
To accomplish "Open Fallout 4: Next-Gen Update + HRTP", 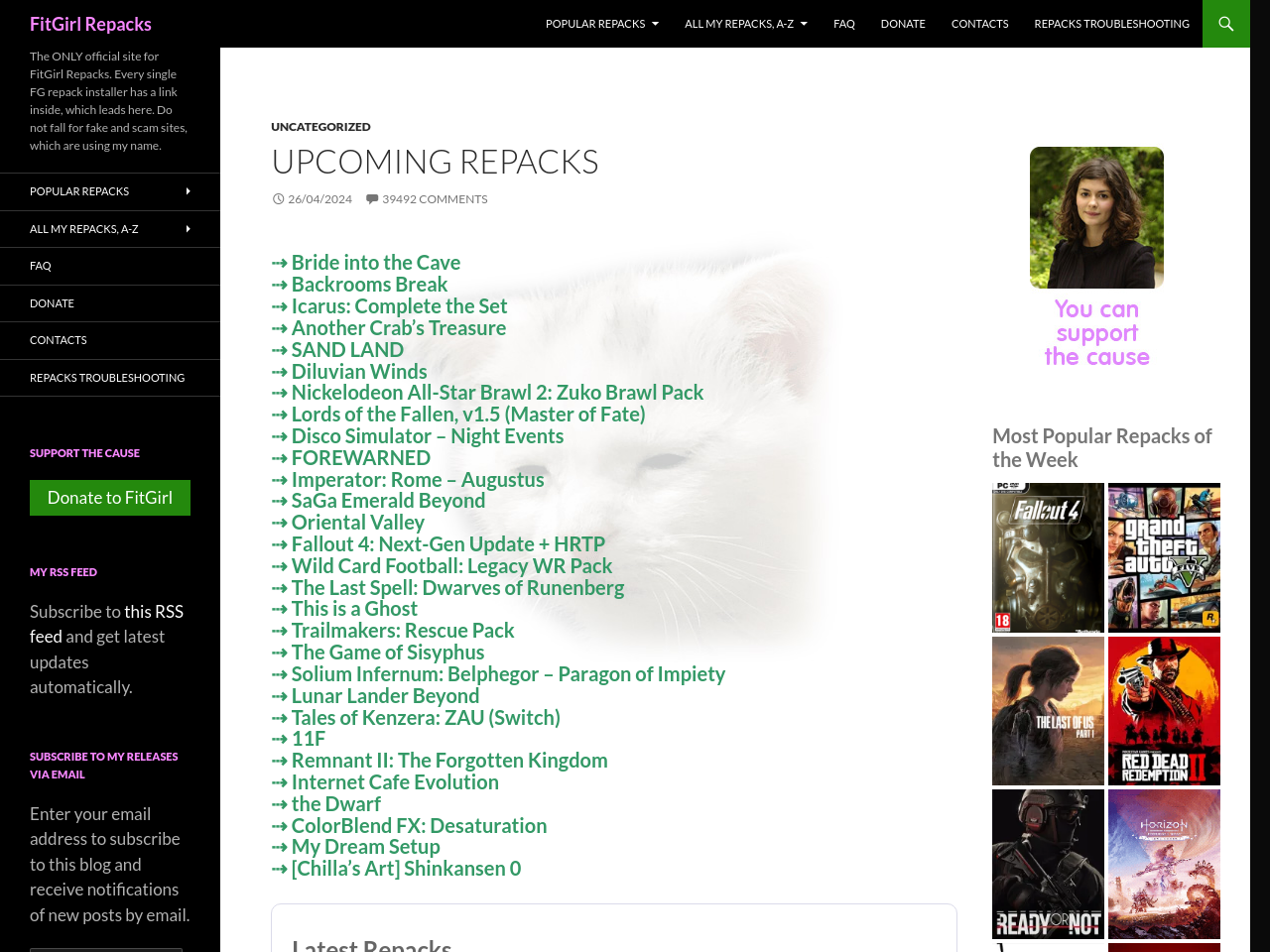I will (447, 544).
